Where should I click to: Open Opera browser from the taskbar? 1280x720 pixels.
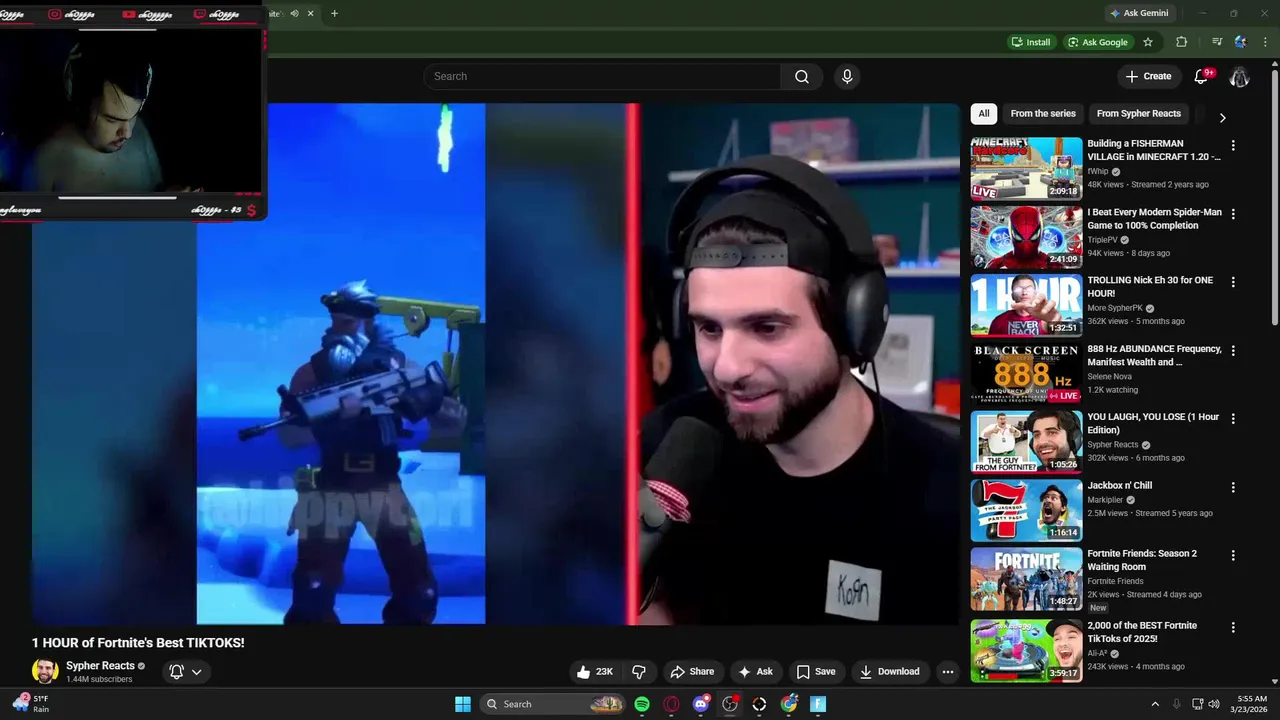coord(671,704)
